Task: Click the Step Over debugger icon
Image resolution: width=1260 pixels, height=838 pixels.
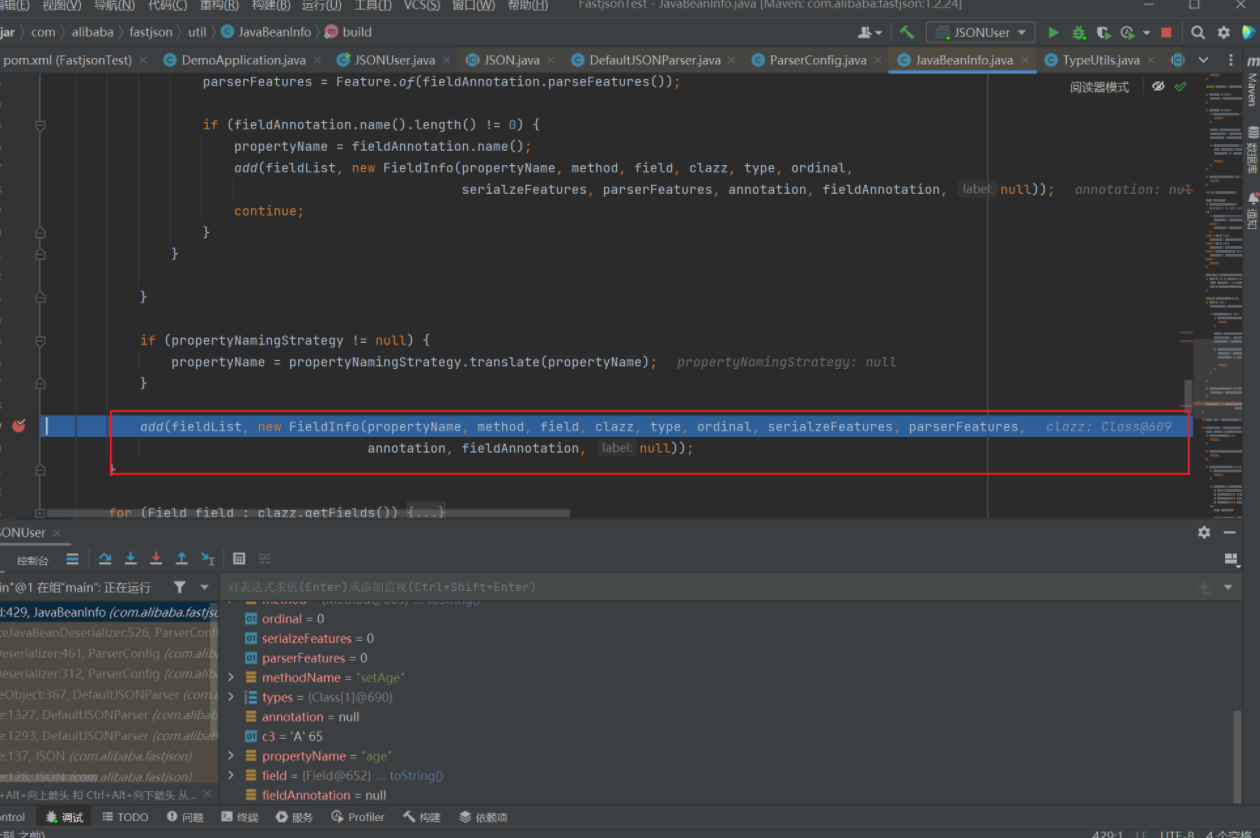Action: pyautogui.click(x=105, y=559)
